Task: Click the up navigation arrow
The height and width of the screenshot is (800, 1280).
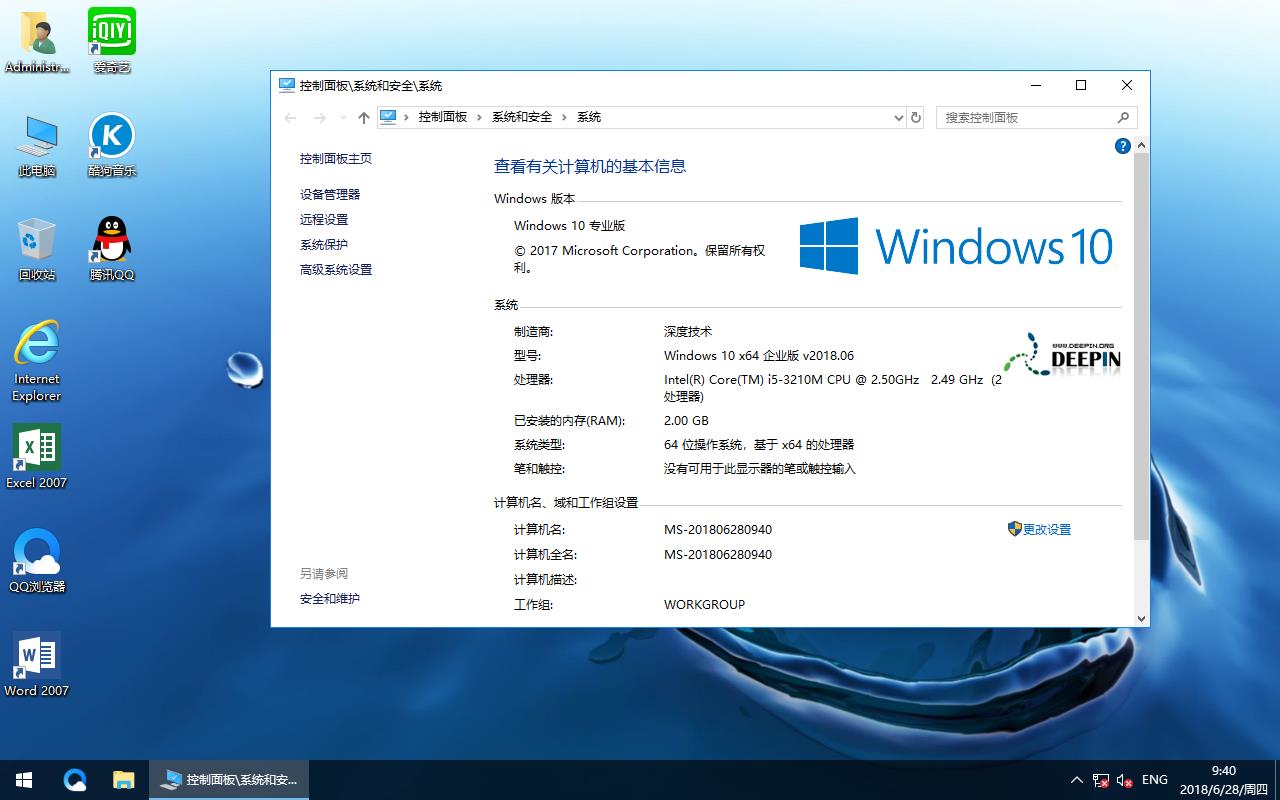Action: (363, 117)
